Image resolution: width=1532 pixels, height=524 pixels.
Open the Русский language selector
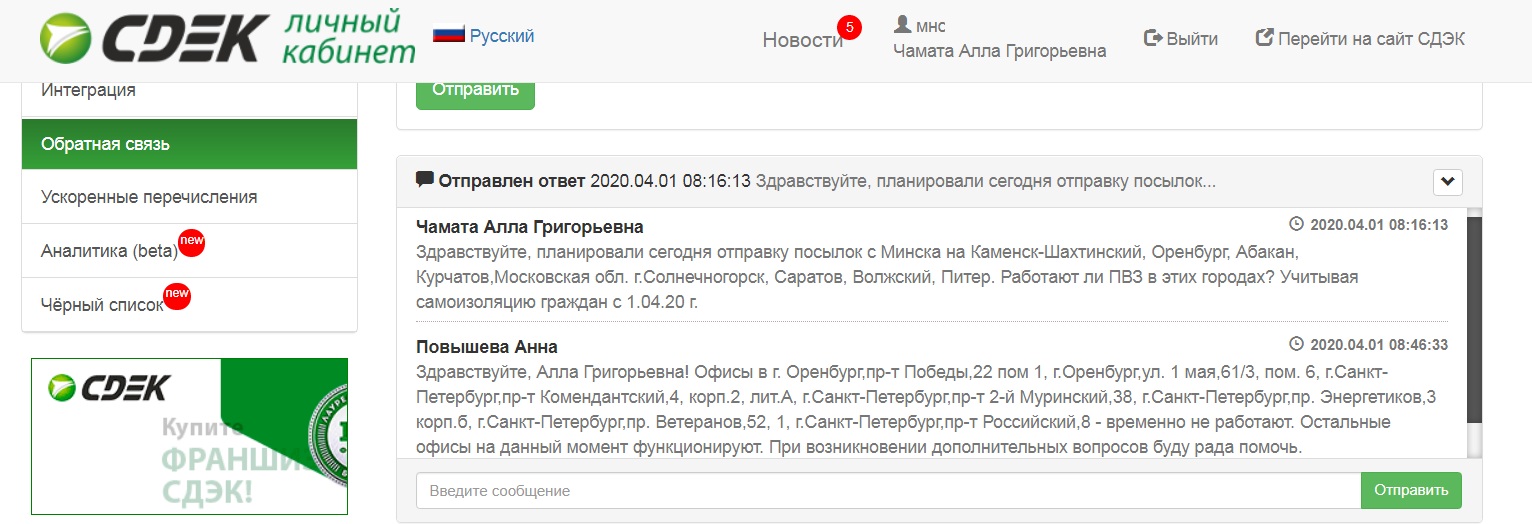502,36
